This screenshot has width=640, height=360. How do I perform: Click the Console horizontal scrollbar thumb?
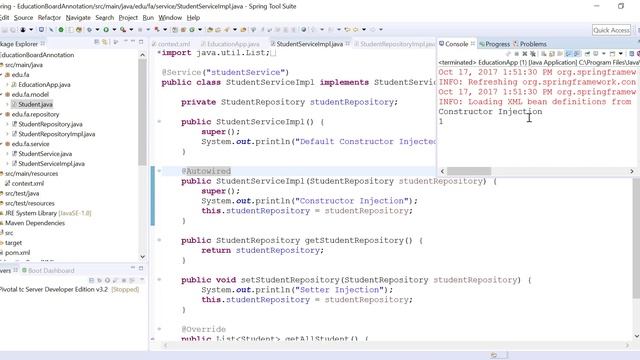[469, 171]
